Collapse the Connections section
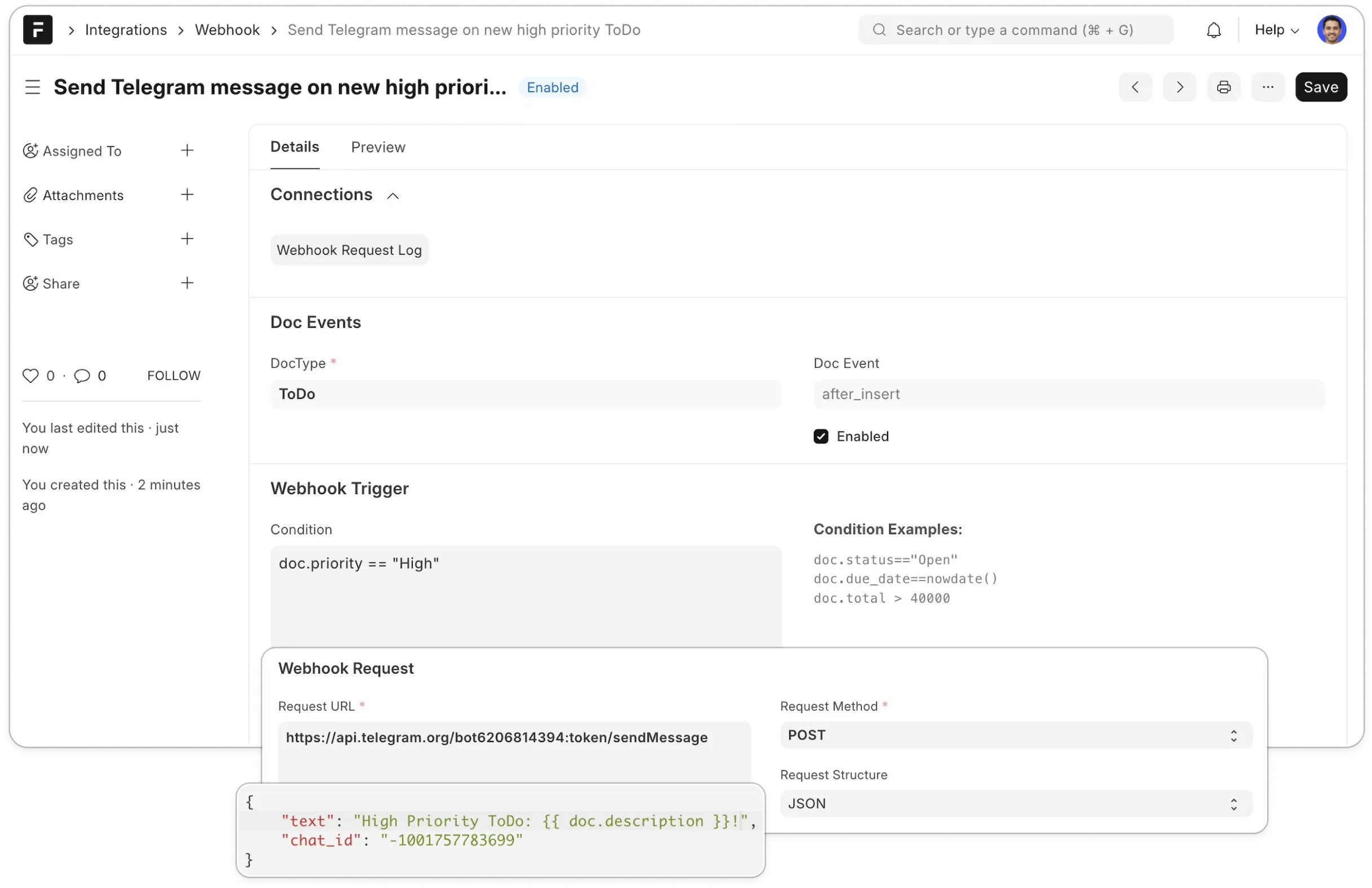Screen dimensions: 1372x888 pyautogui.click(x=393, y=196)
